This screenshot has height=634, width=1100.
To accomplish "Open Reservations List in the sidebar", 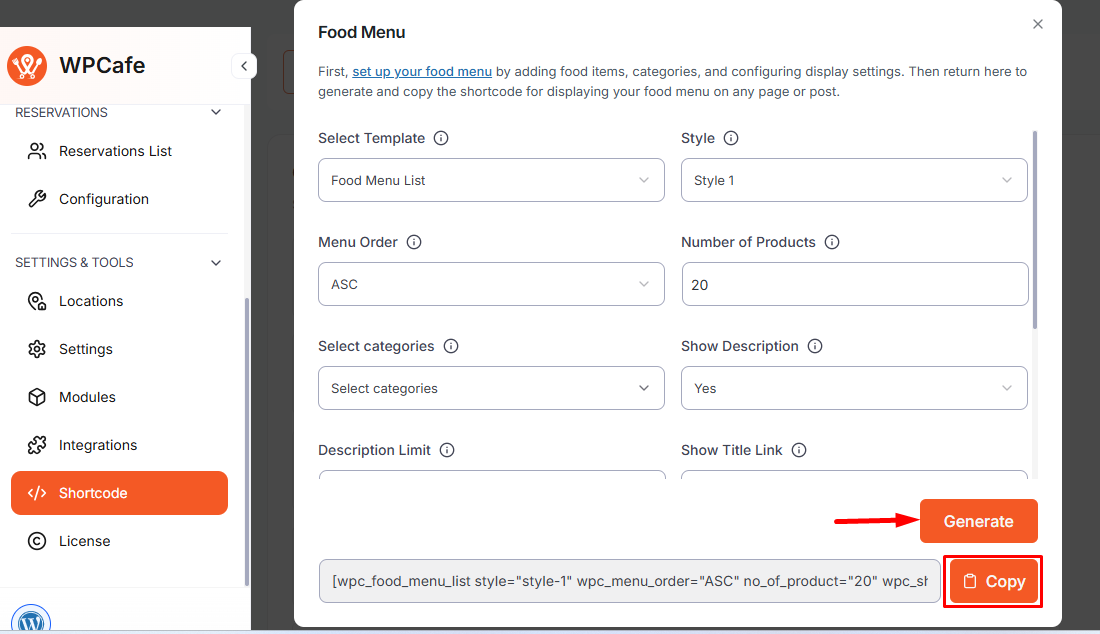I will [115, 151].
